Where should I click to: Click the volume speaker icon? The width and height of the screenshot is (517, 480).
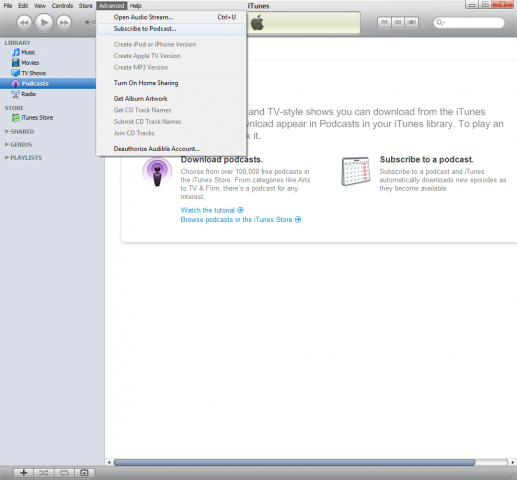tap(87, 22)
